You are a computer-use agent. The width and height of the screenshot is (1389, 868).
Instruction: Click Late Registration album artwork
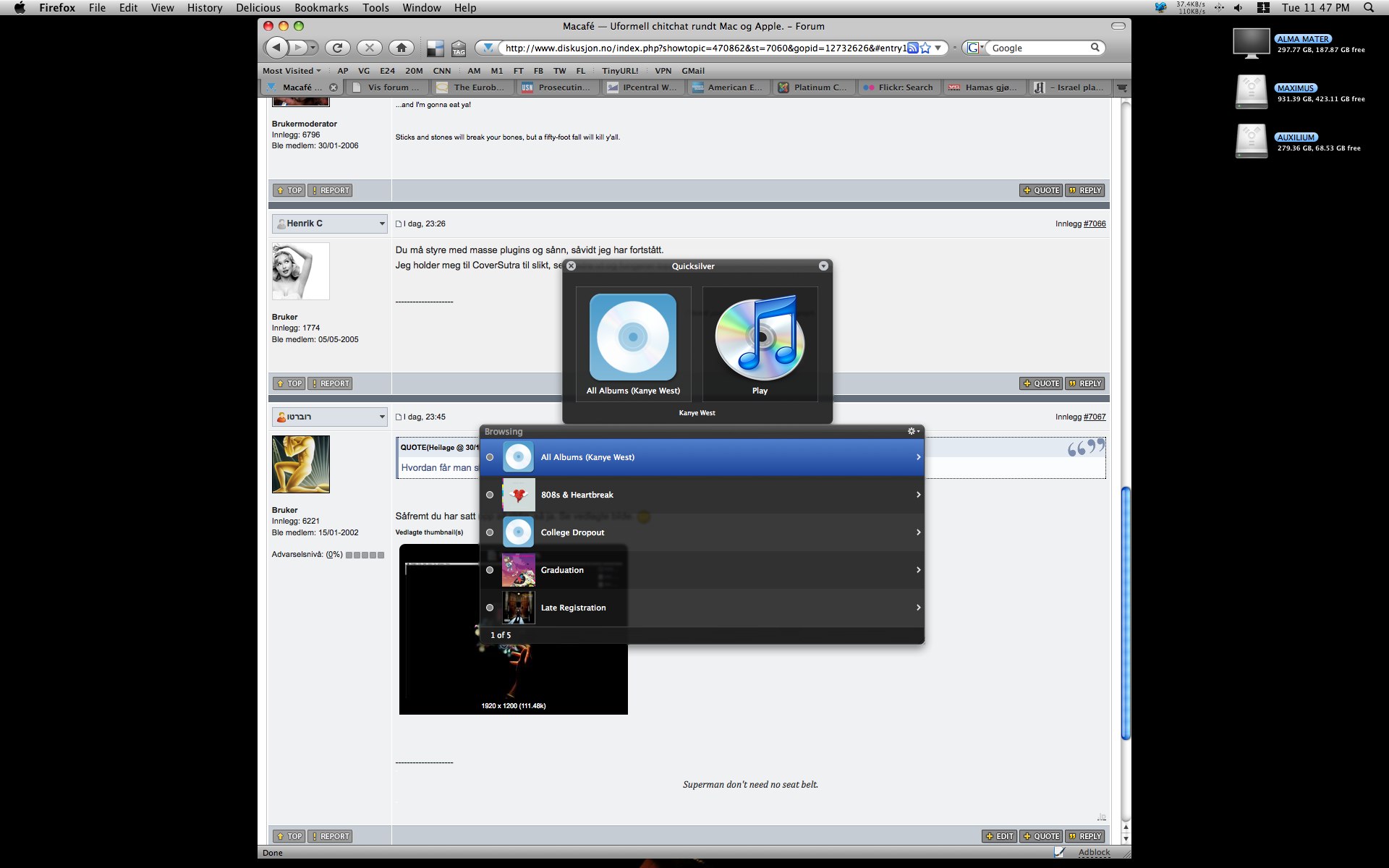pos(519,608)
